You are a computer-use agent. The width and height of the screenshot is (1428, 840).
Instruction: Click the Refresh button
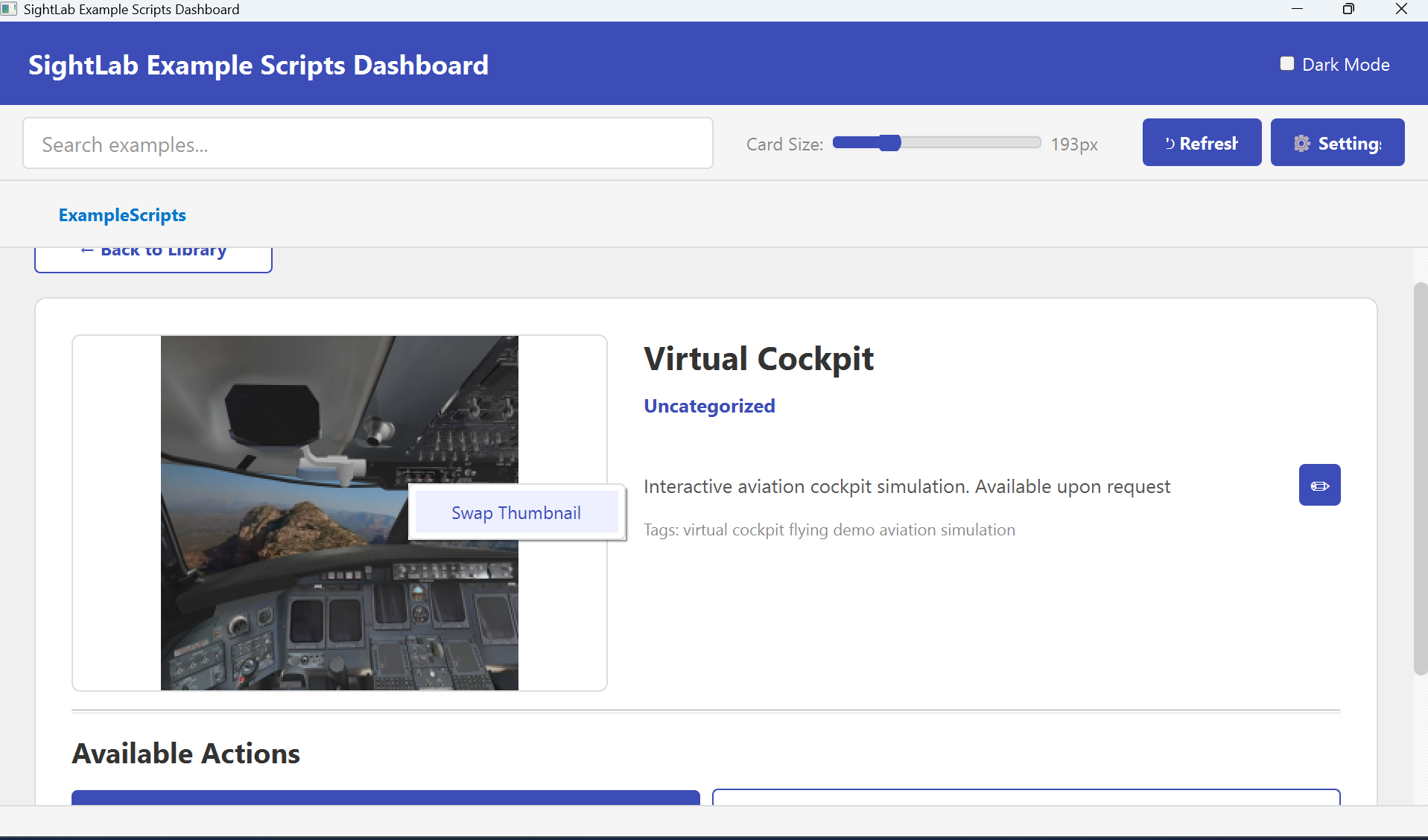(1202, 143)
